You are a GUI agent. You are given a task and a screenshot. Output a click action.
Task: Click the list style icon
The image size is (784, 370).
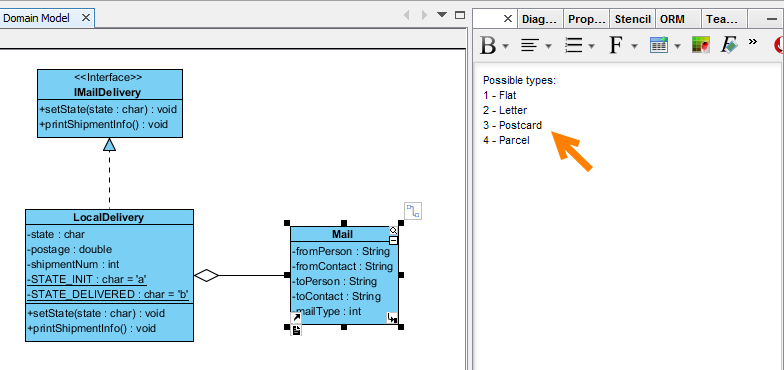coord(574,46)
